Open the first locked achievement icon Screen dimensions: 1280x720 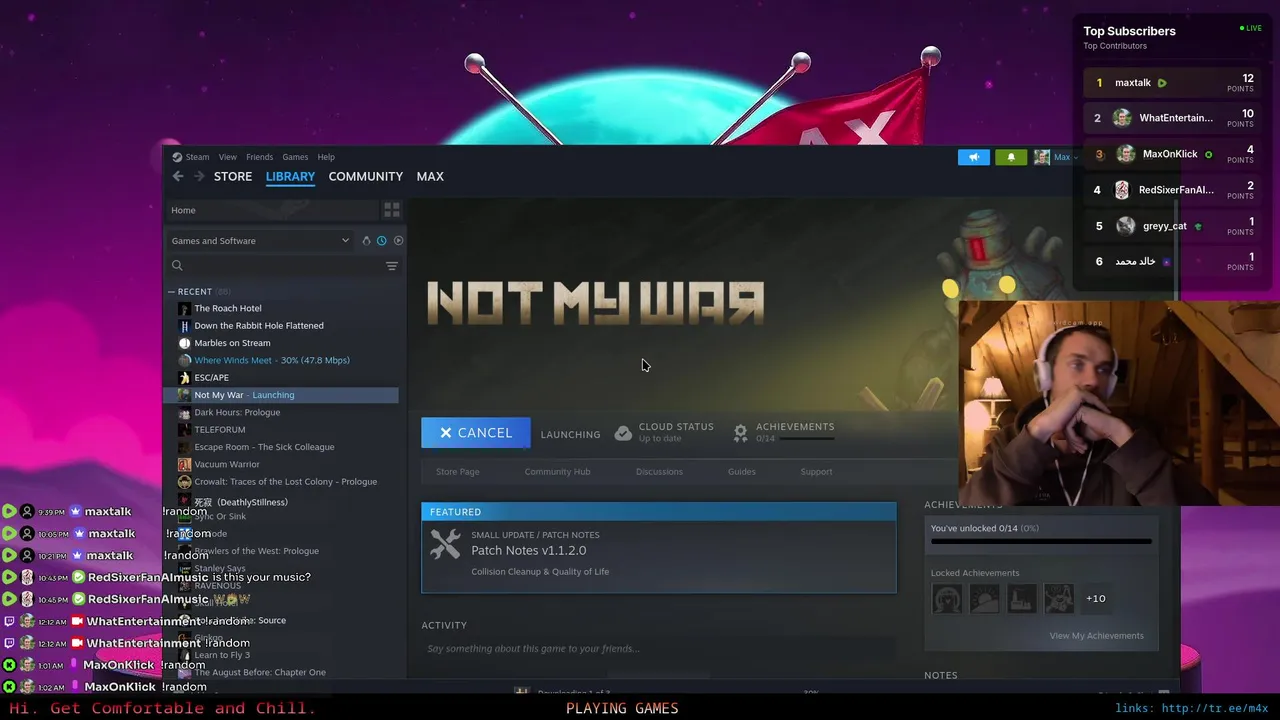tap(947, 599)
